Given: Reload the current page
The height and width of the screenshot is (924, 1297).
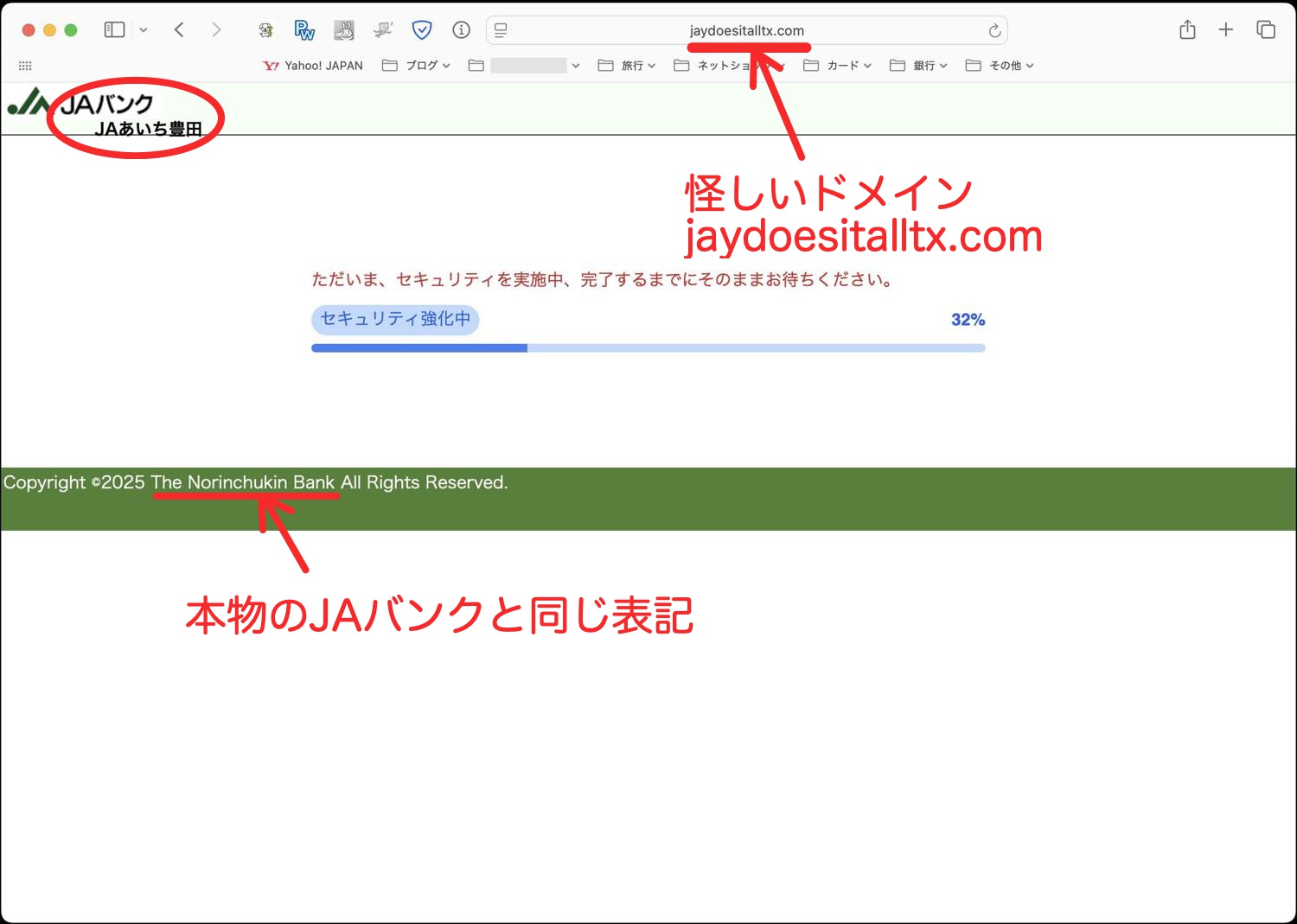Looking at the screenshot, I should coord(994,30).
